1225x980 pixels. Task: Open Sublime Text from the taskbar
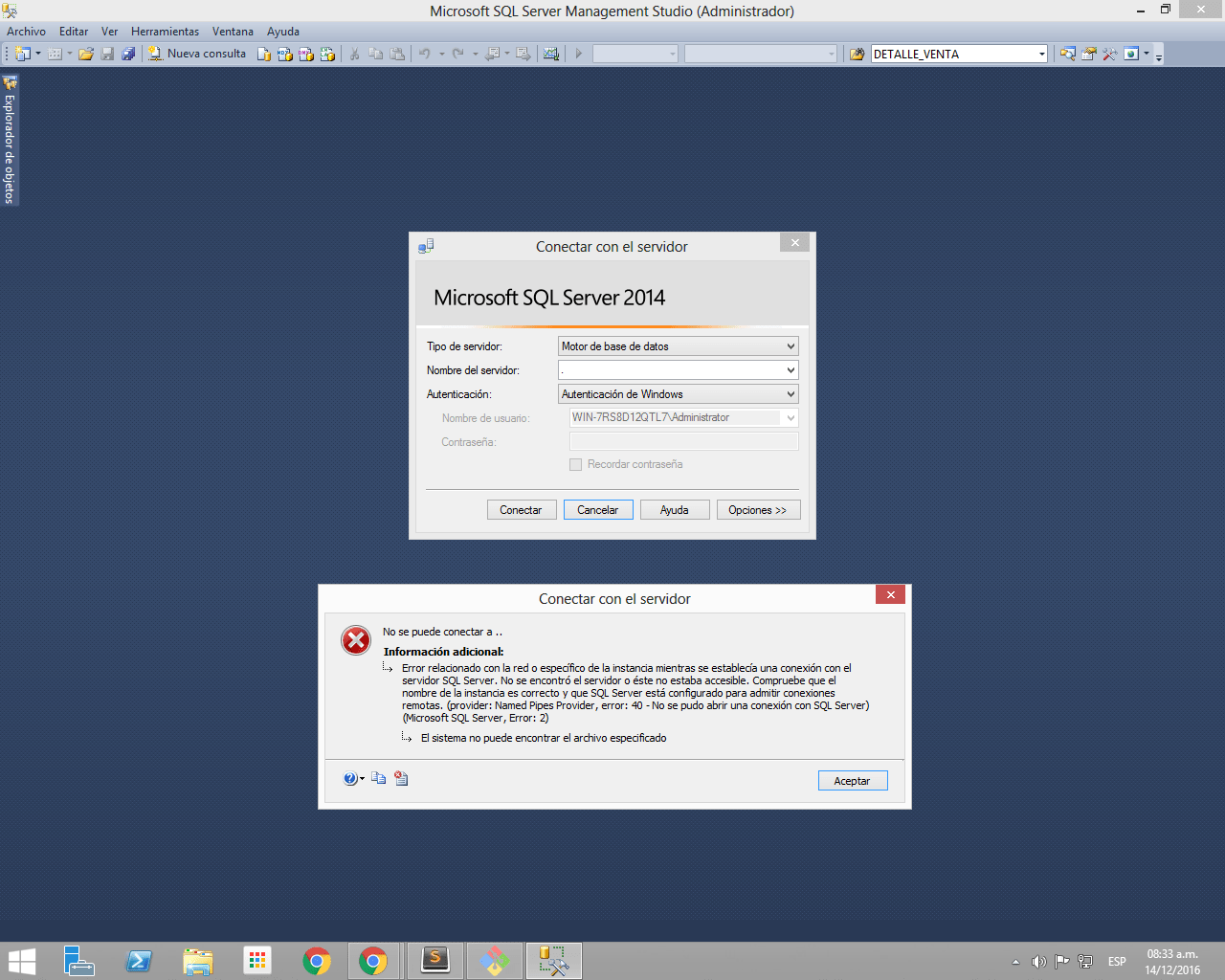click(x=435, y=961)
